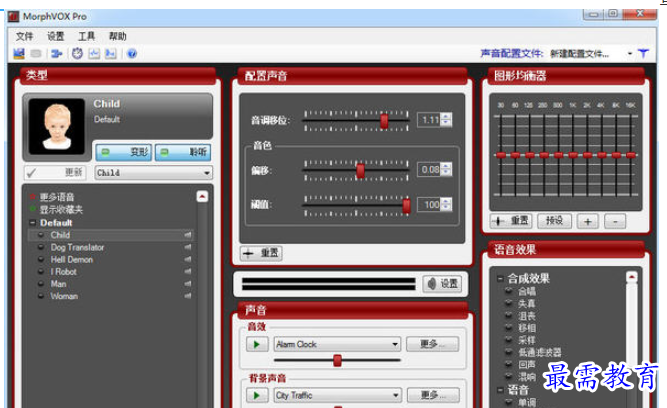Collapse the 语音 (voice) effects group

pyautogui.click(x=500, y=390)
